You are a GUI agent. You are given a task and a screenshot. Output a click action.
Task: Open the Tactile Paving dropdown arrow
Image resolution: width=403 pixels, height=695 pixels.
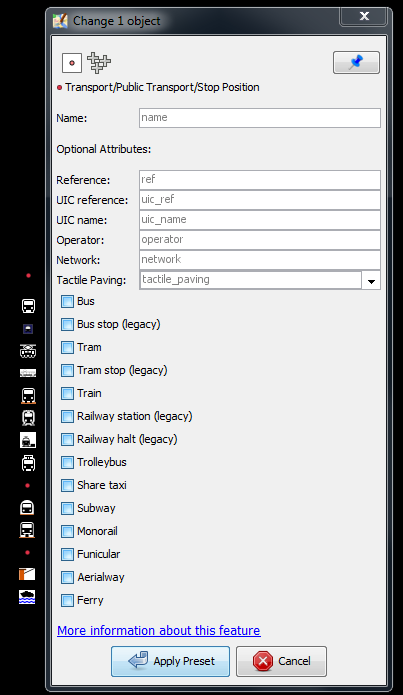[x=371, y=281]
